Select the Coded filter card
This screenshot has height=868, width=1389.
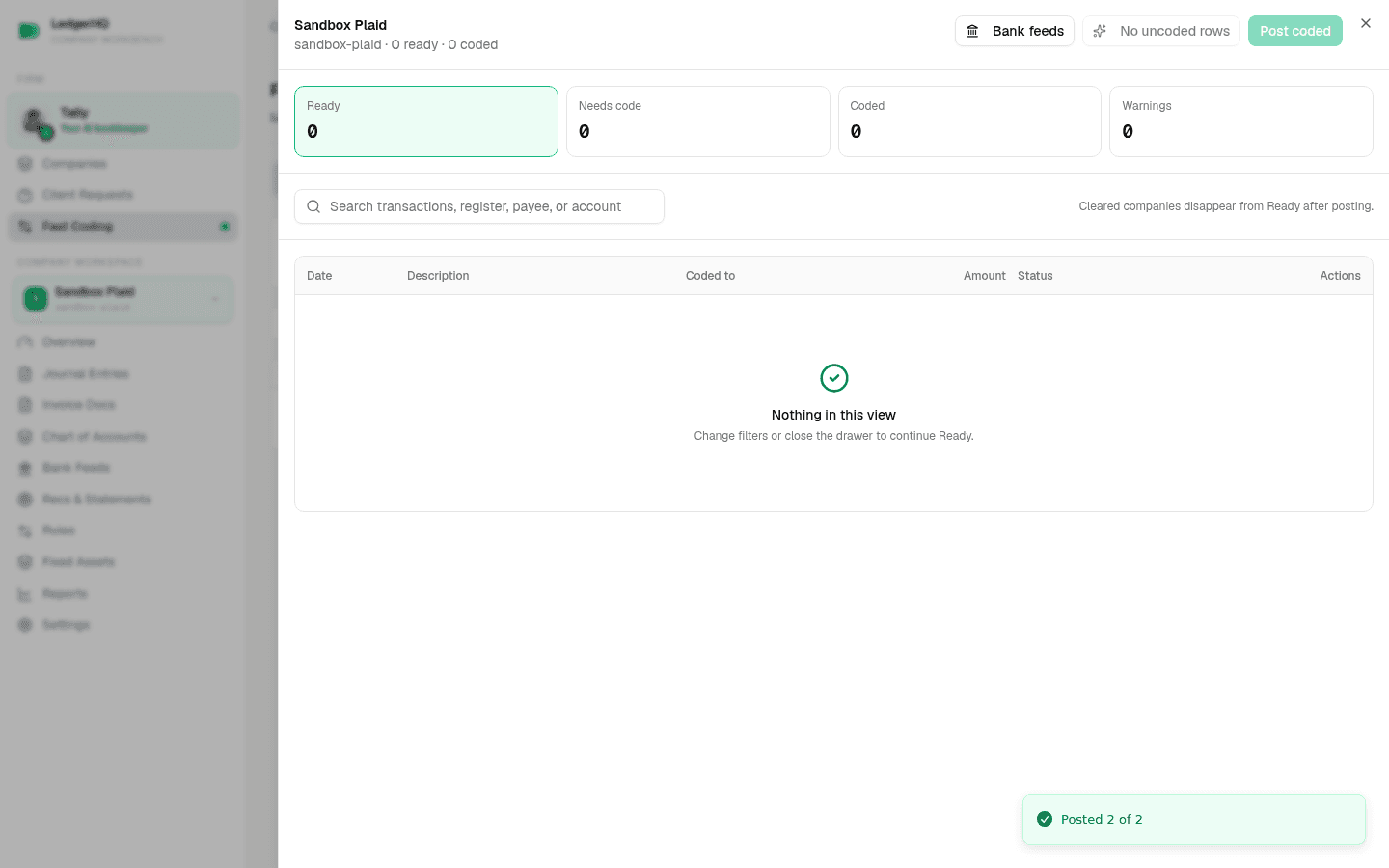point(969,122)
